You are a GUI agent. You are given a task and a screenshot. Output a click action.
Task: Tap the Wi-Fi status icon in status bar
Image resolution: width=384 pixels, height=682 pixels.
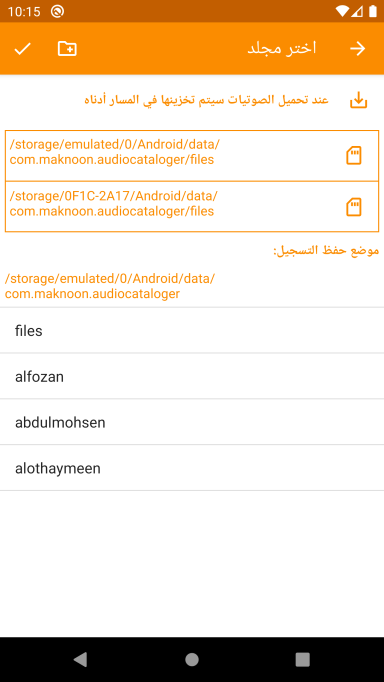click(x=342, y=11)
